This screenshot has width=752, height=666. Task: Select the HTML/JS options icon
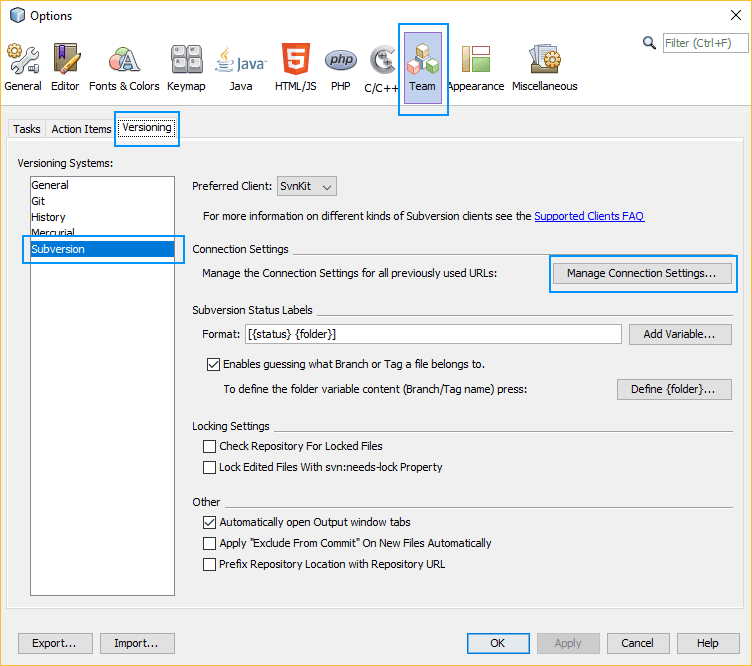[296, 68]
